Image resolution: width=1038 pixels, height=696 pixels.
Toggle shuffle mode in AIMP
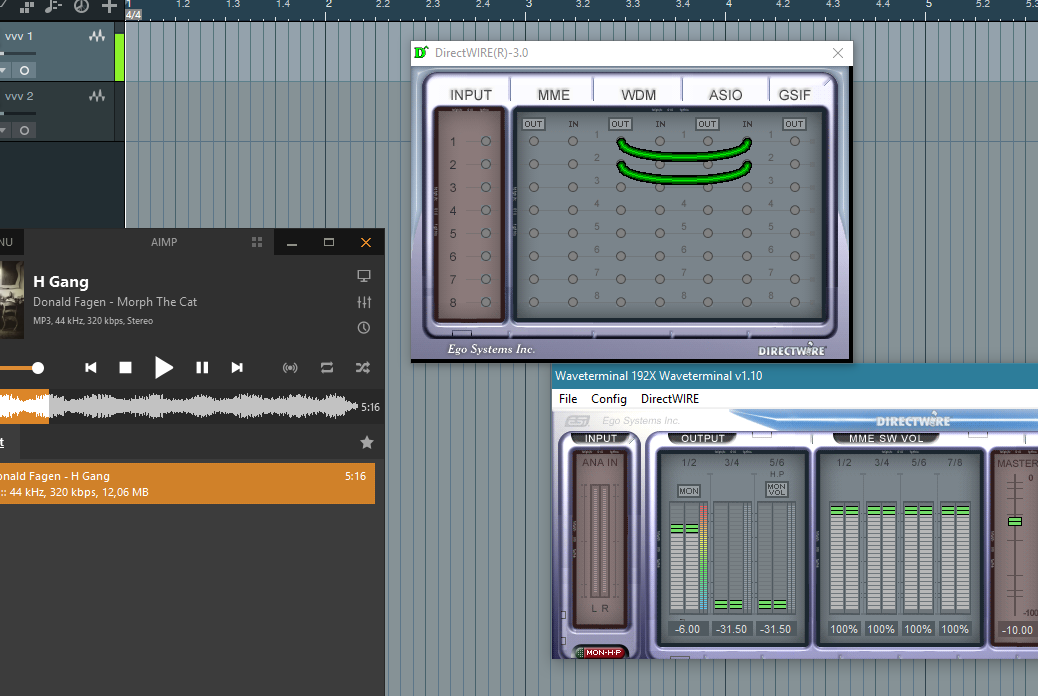click(x=363, y=368)
